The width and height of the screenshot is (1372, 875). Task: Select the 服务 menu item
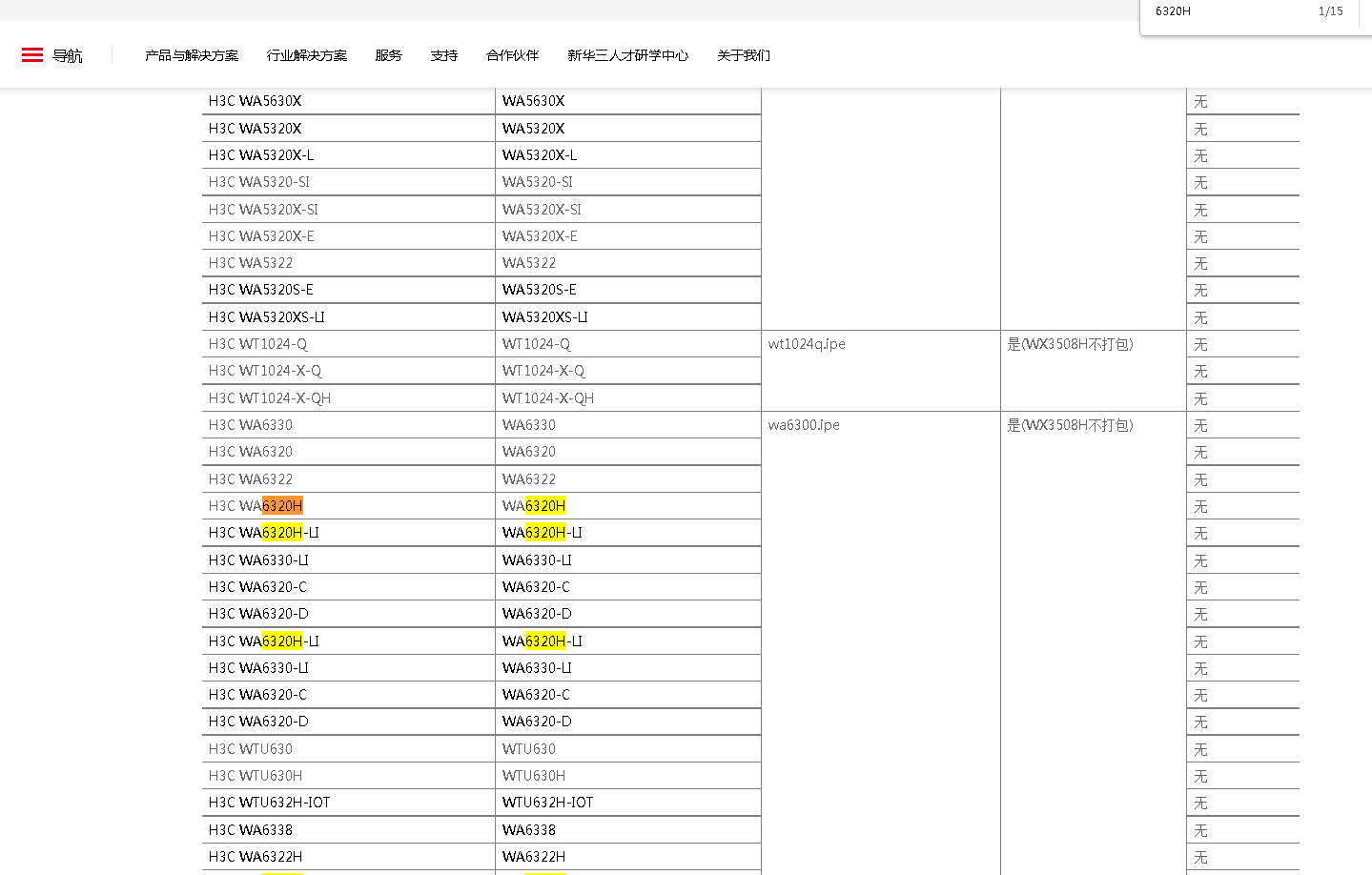(x=389, y=55)
